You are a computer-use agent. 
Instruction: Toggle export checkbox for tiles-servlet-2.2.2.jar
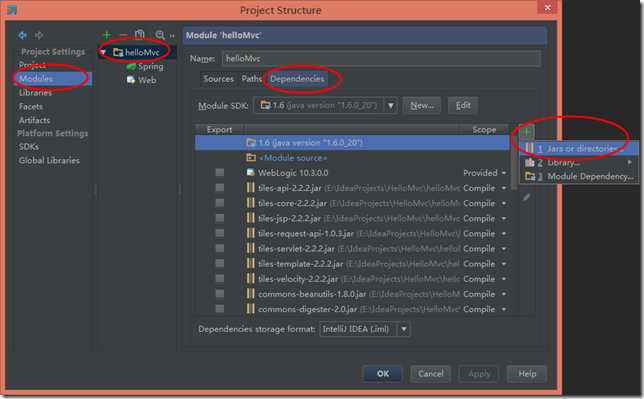(220, 249)
